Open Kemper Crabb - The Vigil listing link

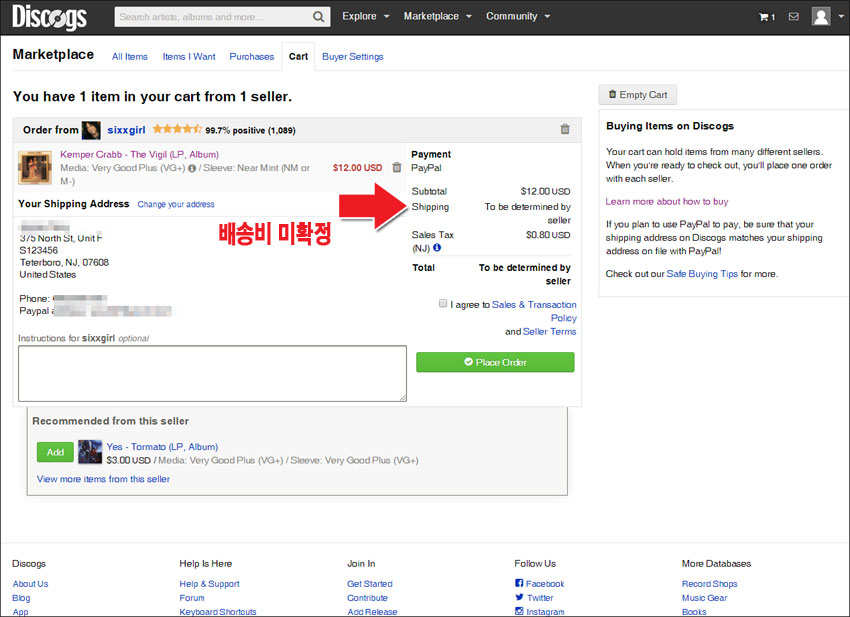pos(139,155)
